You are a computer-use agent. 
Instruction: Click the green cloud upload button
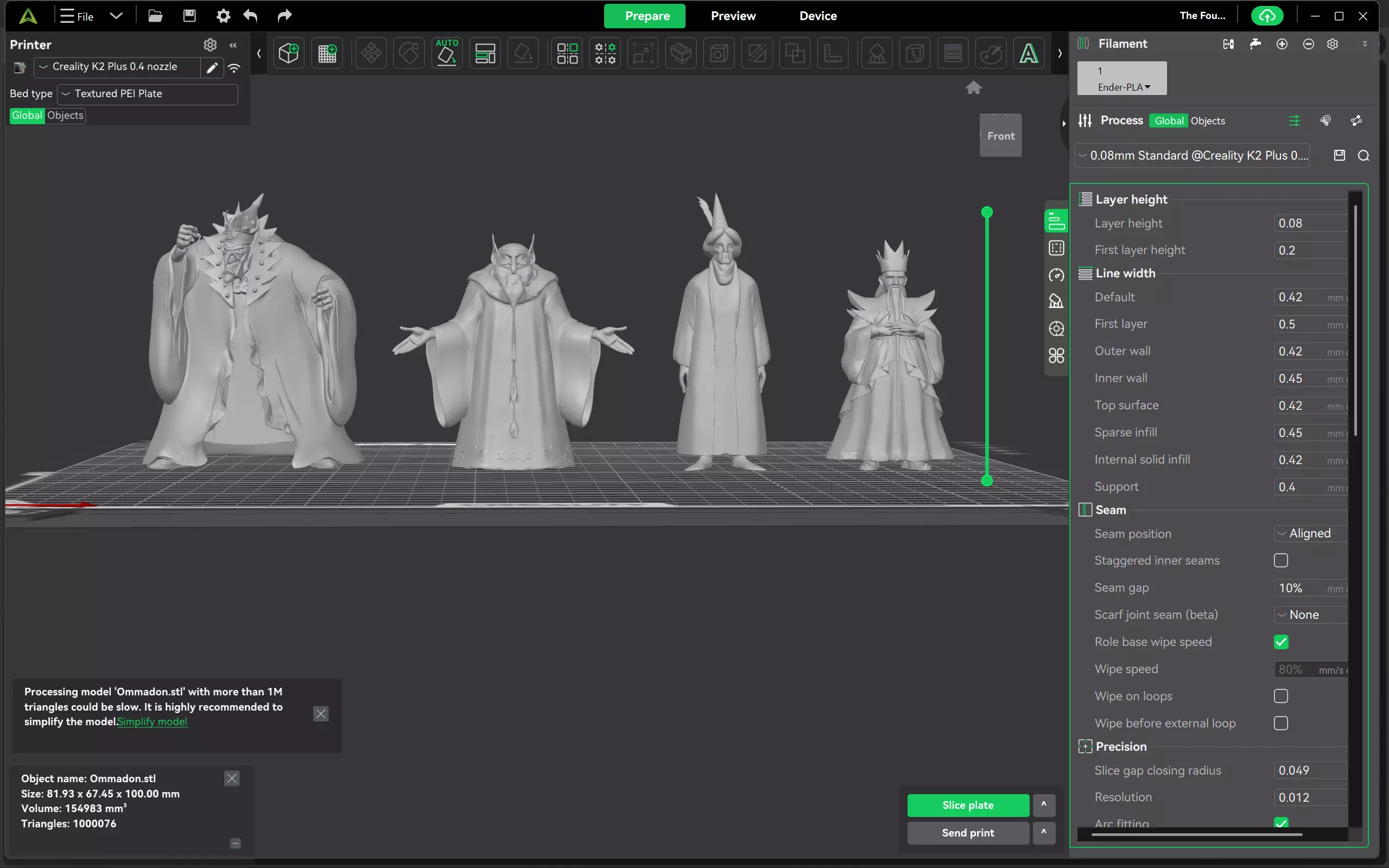pos(1267,16)
